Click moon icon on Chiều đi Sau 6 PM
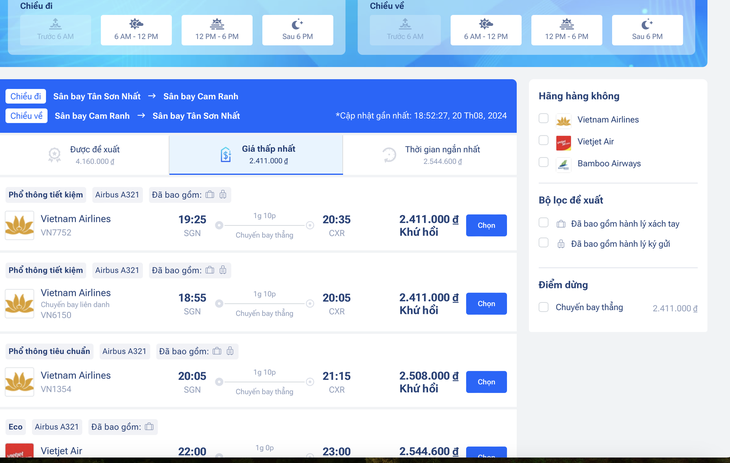The height and width of the screenshot is (463, 730). 297,24
